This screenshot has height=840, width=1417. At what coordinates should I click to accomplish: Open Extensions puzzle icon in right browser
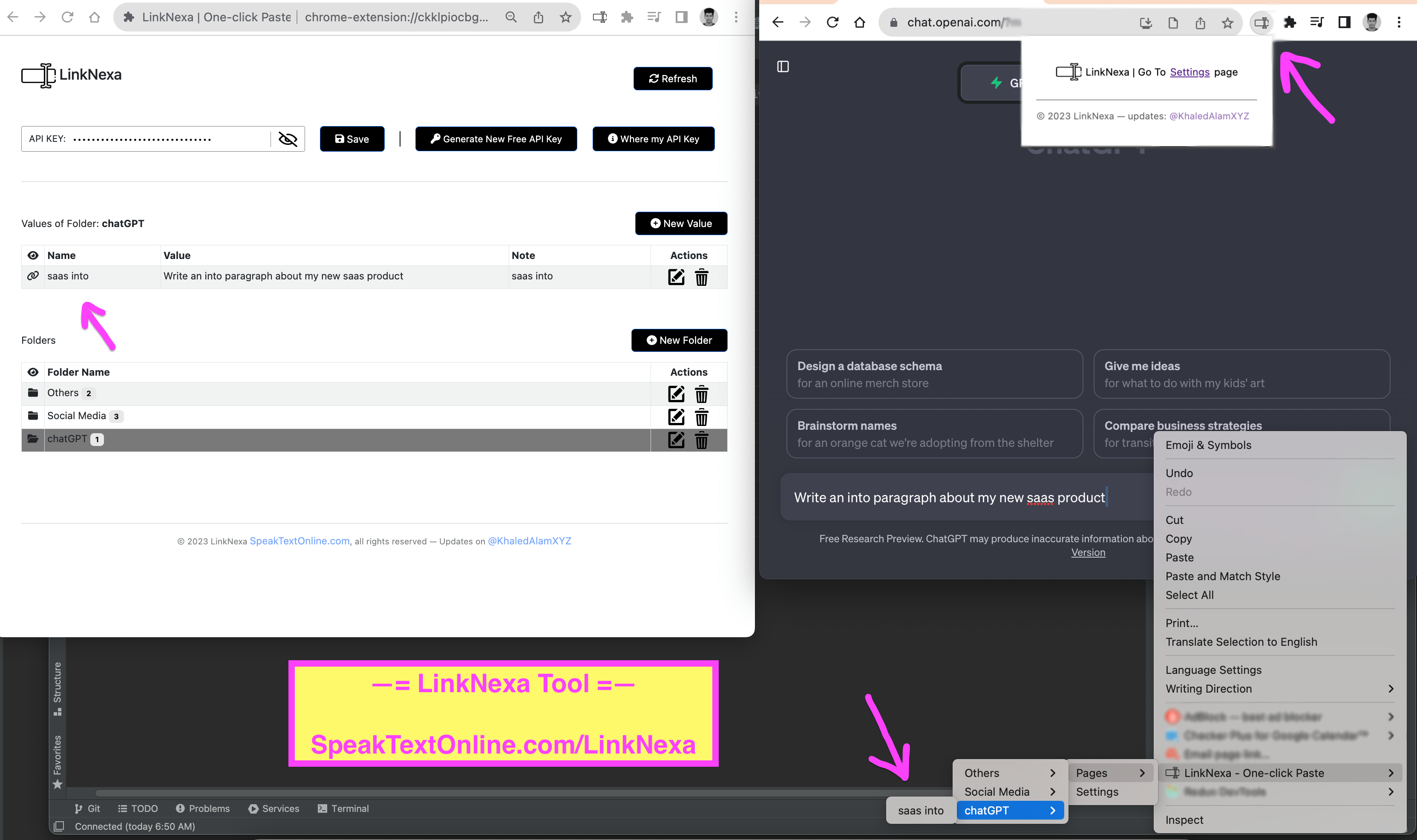click(1290, 23)
